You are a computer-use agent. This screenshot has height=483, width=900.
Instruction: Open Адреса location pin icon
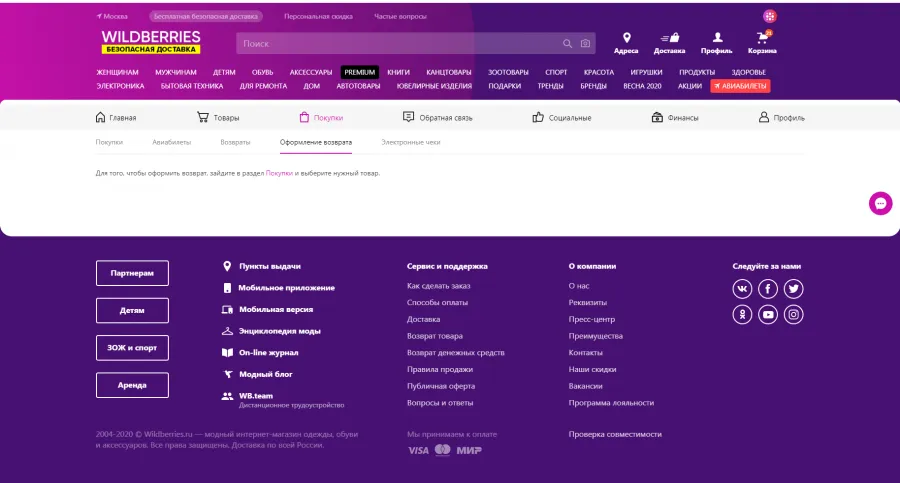pos(626,38)
